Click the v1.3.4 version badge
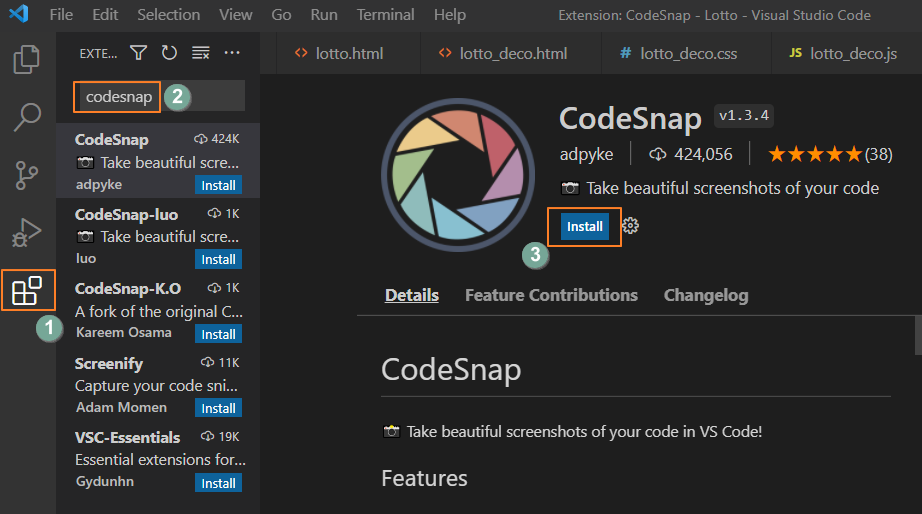 point(744,115)
